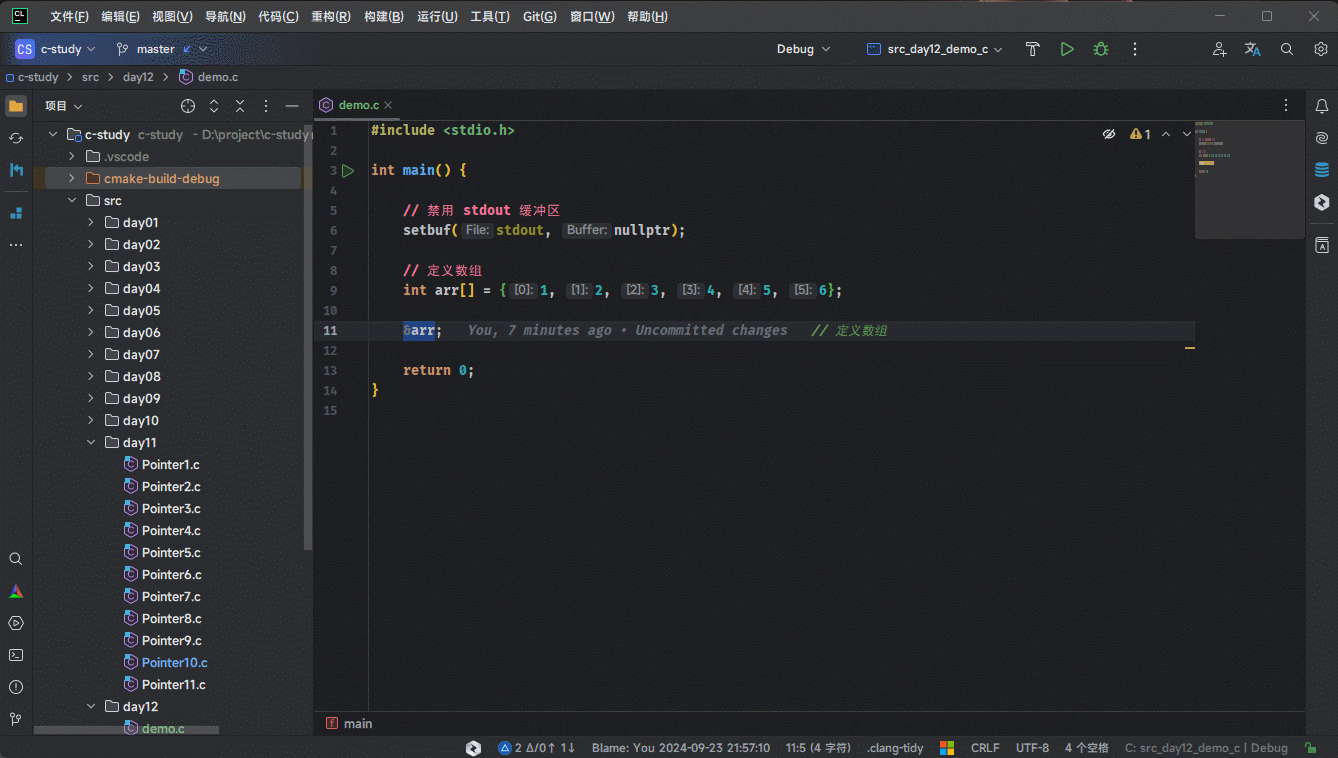Open the master branch dropdown
Viewport: 1338px width, 758px height.
161,49
